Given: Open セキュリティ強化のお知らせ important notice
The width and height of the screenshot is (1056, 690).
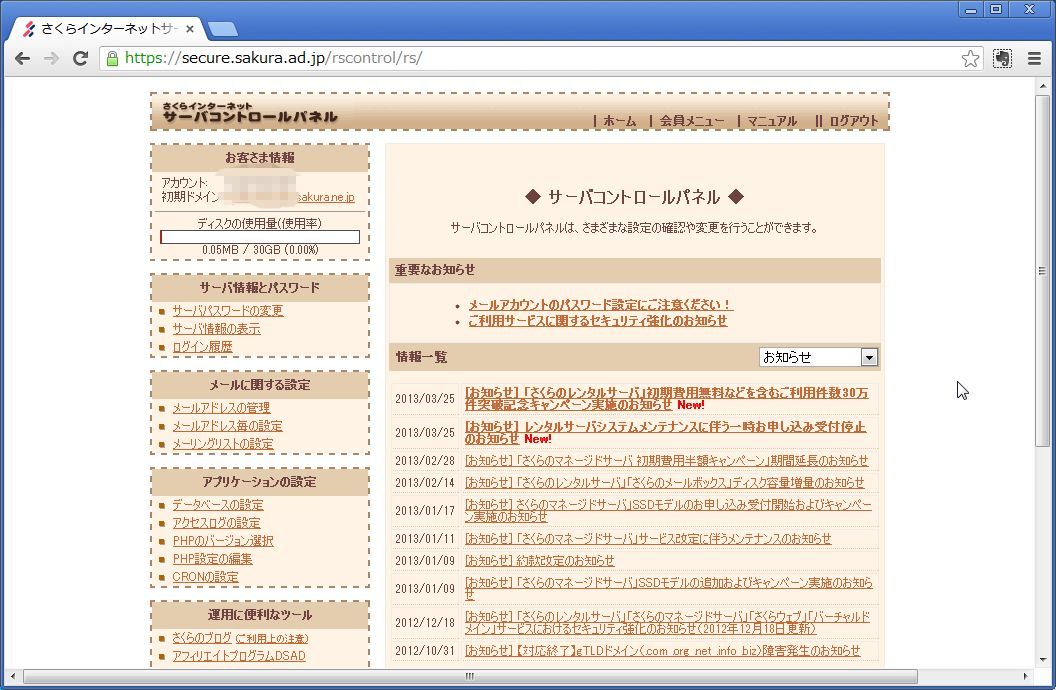Looking at the screenshot, I should (x=597, y=321).
